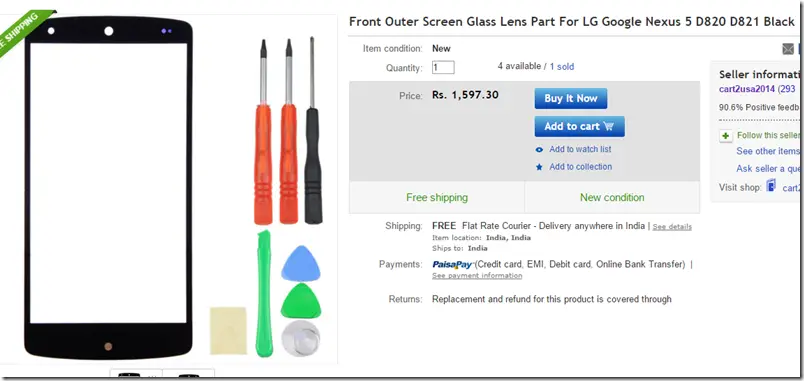Screen dimensions: 804x381
Task: Click the PaisaPay logo
Action: 452,265
